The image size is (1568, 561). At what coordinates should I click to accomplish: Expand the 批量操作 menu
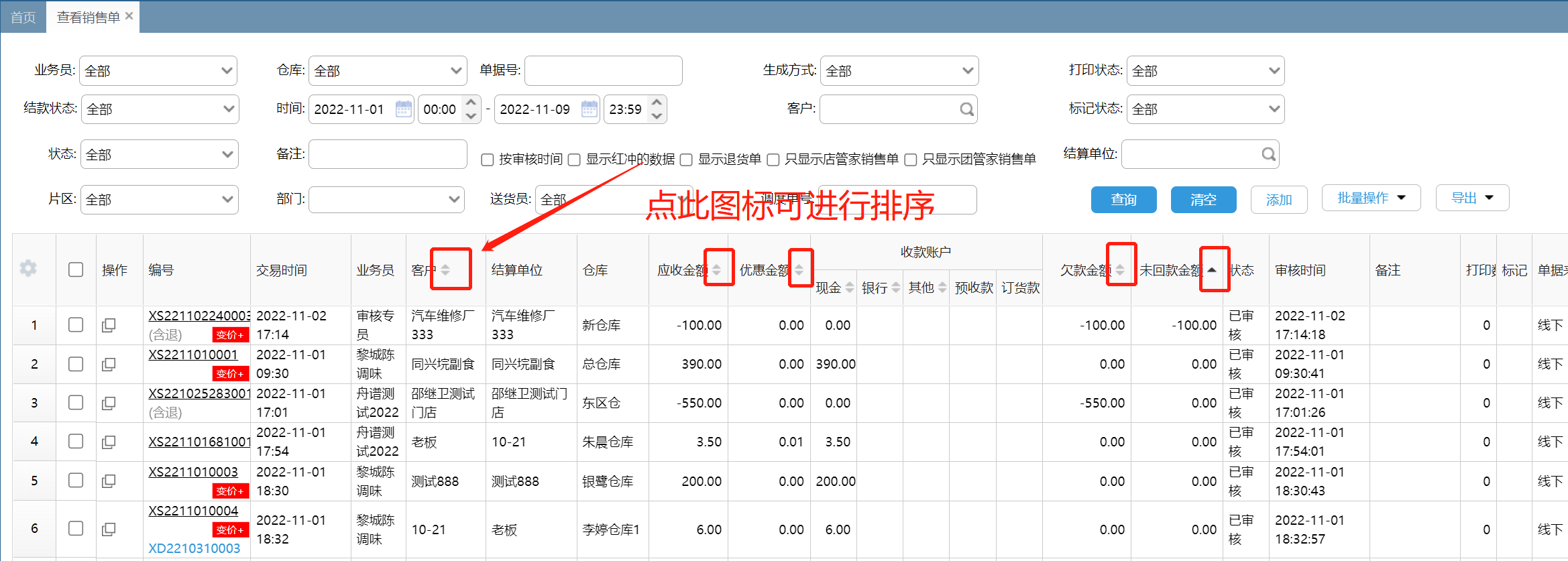click(x=1371, y=198)
